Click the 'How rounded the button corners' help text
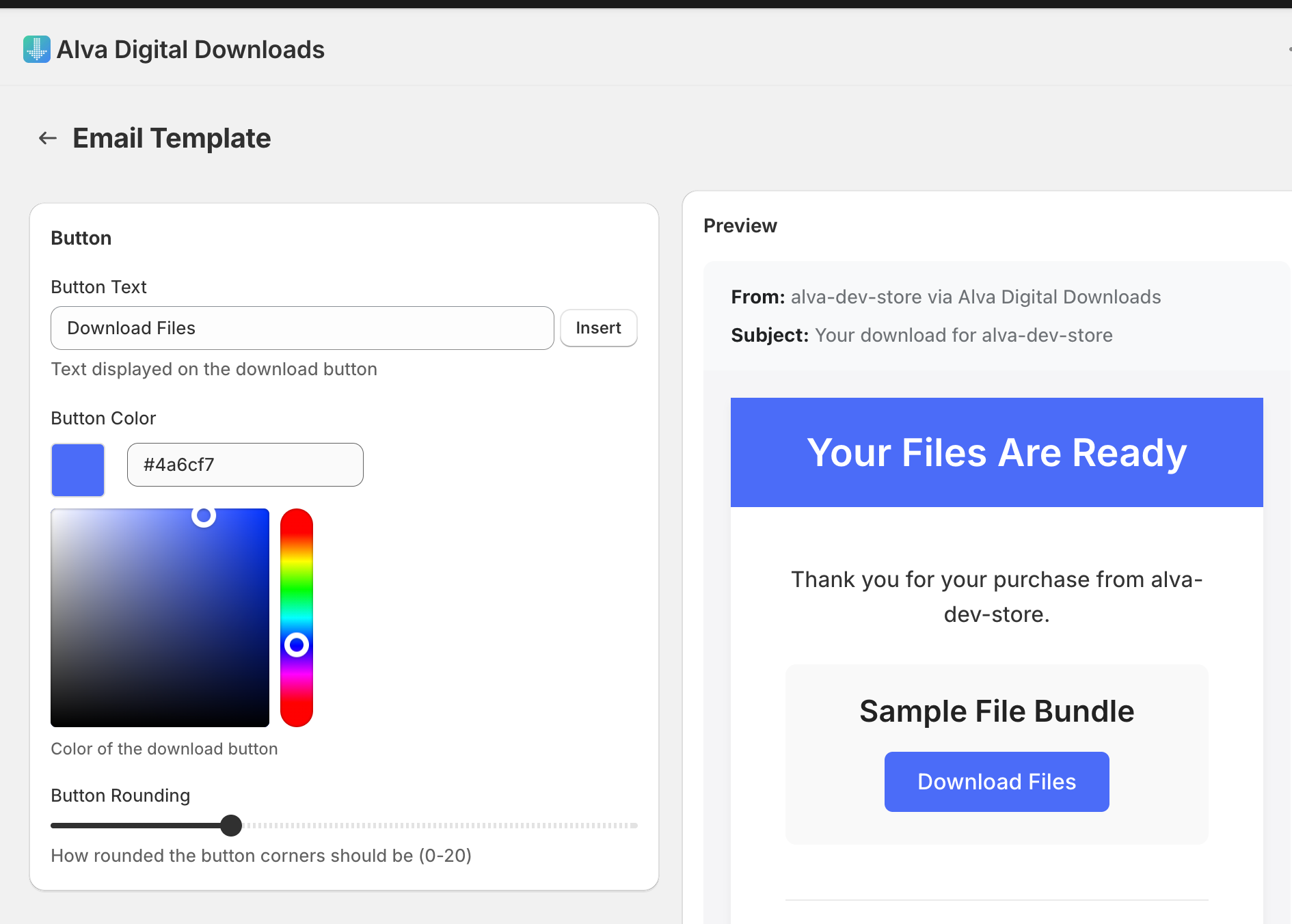 pos(261,856)
